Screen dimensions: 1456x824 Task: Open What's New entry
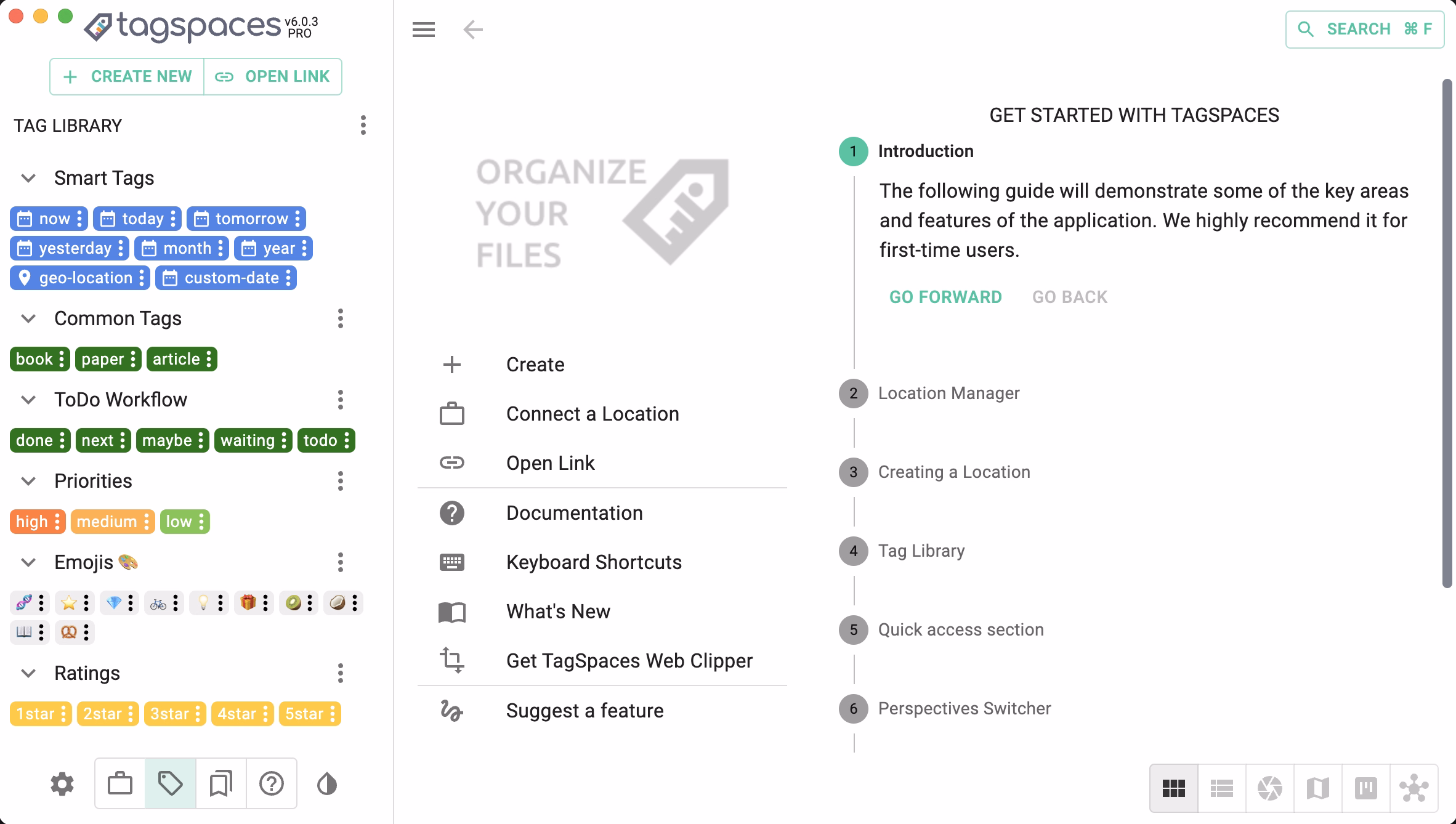click(602, 612)
